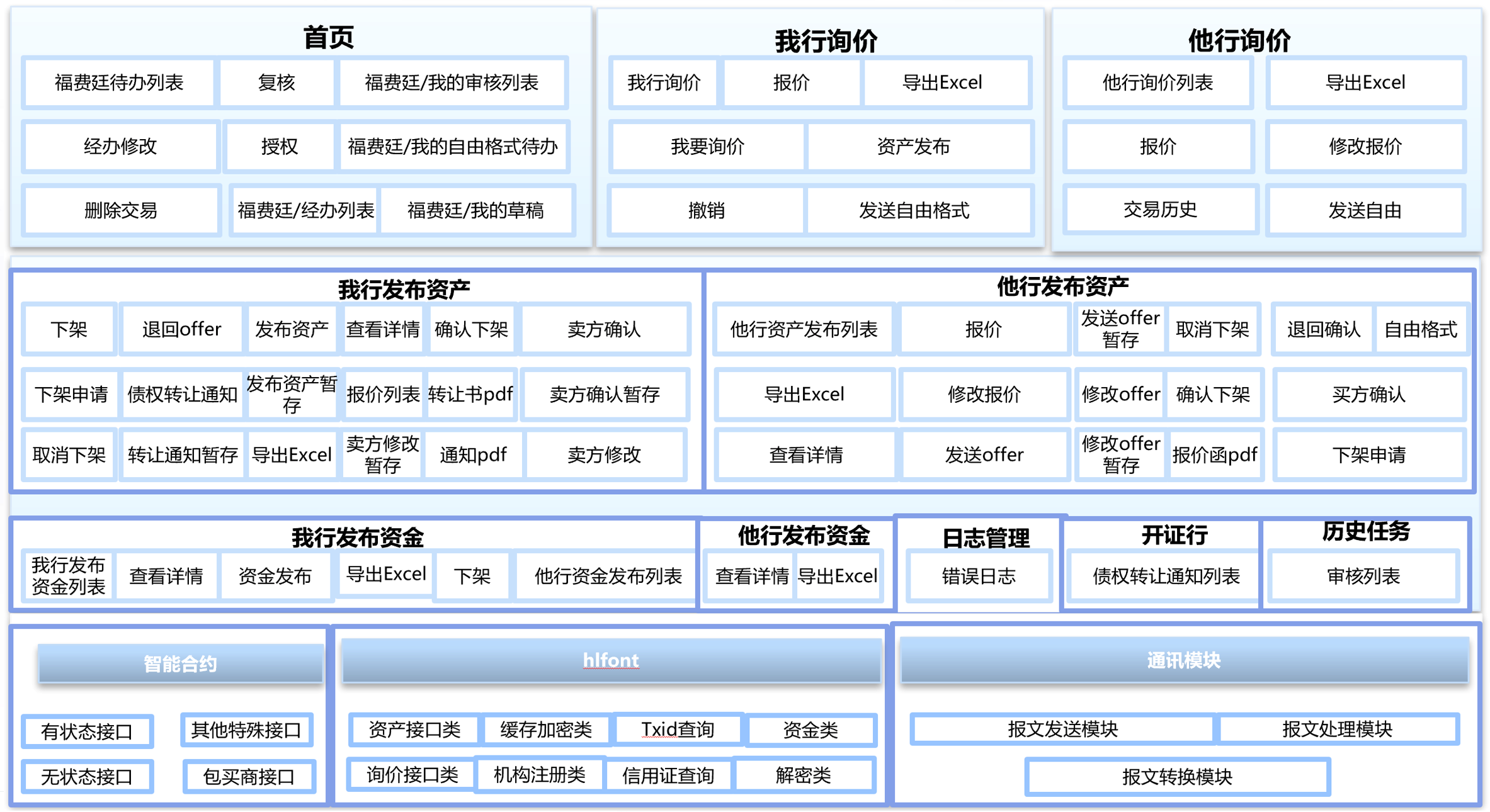This screenshot has height=812, width=1490.
Task: Select 卖方确认暂存 box
Action: pyautogui.click(x=604, y=395)
